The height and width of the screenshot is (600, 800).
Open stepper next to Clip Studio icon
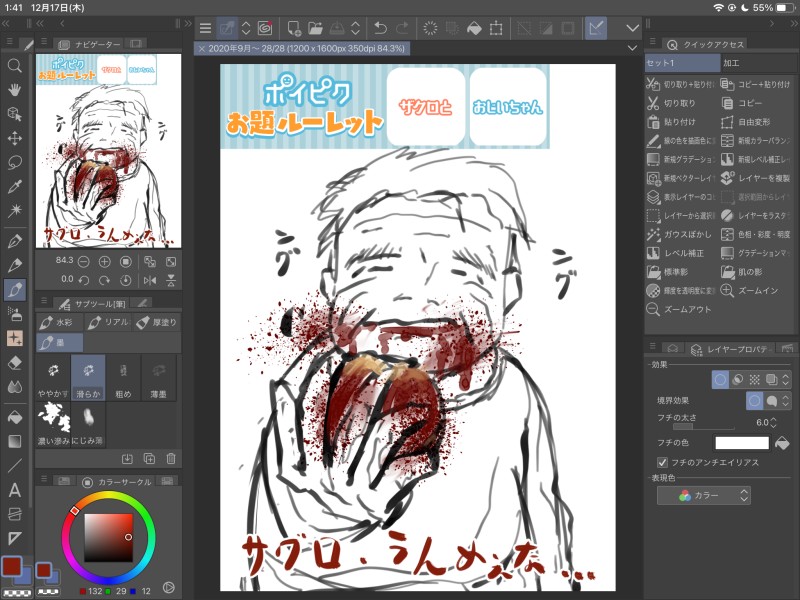point(246,28)
